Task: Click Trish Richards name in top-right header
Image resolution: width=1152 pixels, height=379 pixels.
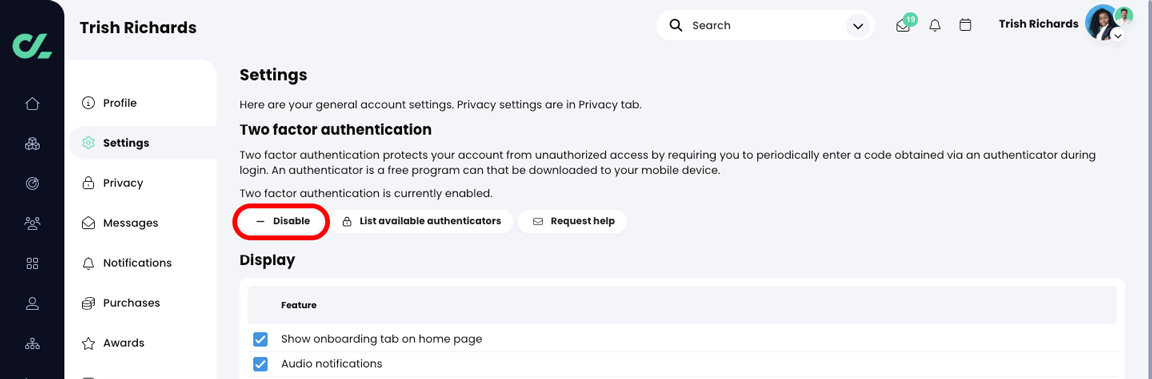Action: pyautogui.click(x=1038, y=24)
